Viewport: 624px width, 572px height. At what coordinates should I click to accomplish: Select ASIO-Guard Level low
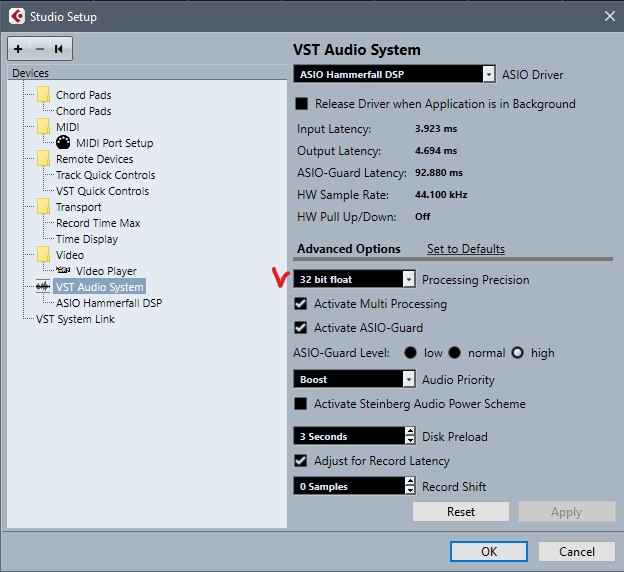410,353
